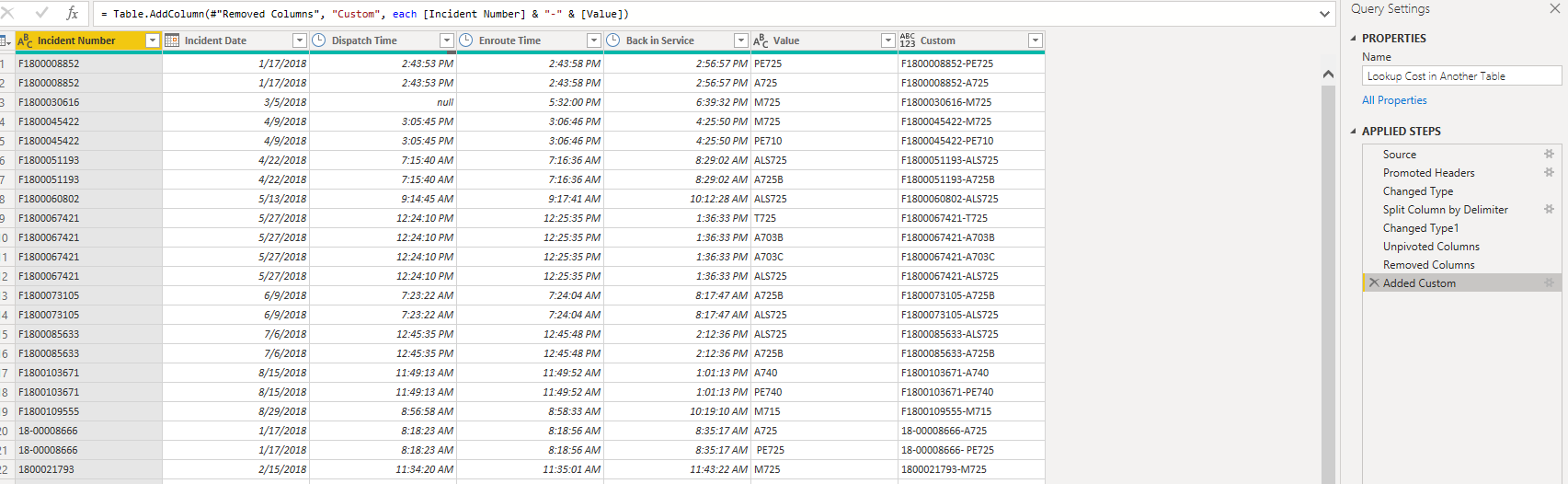
Task: Expand the formula bar with the chevron
Action: 1324,14
